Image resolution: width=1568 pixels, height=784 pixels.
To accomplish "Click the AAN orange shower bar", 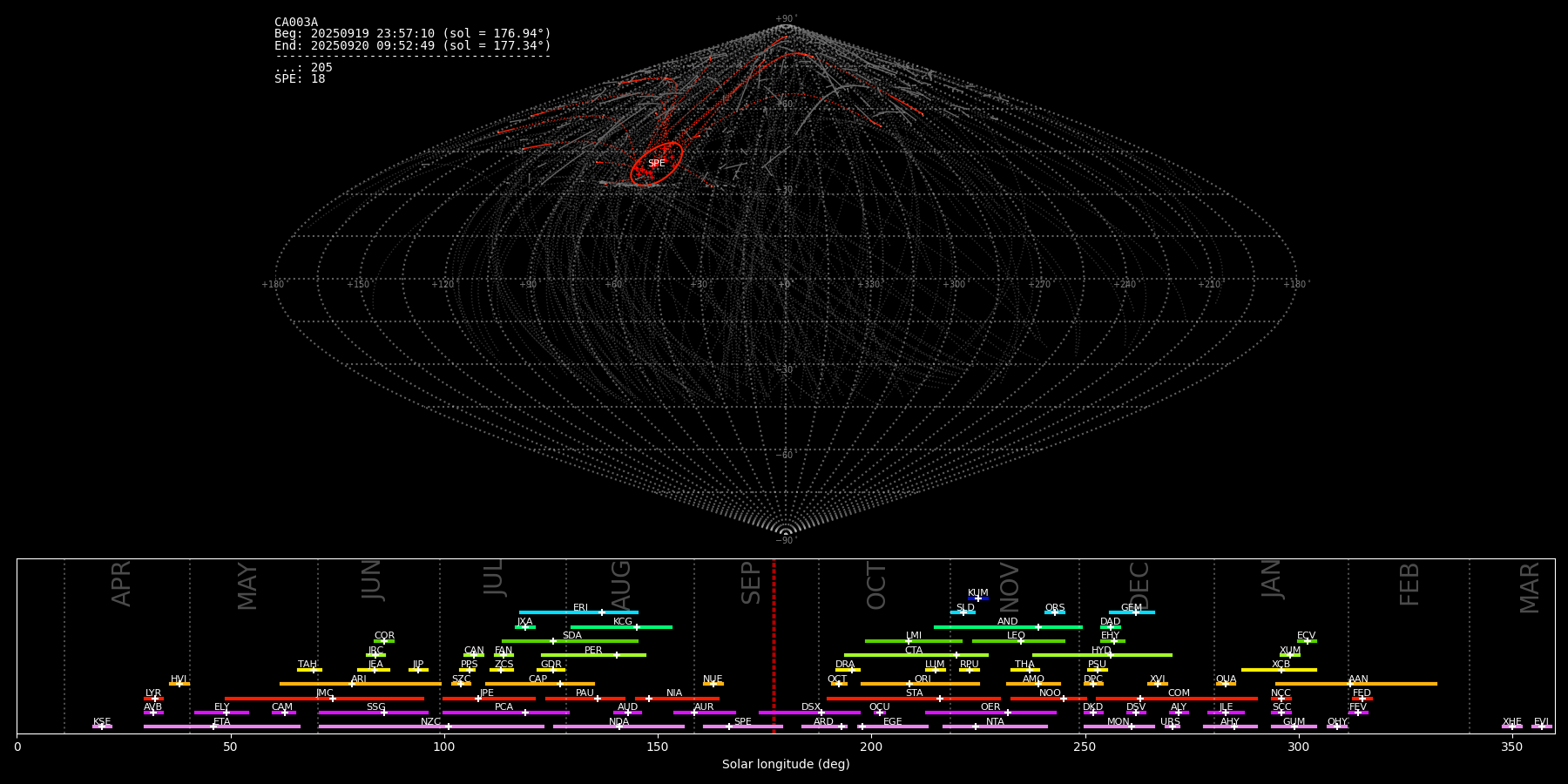I will click(1356, 684).
